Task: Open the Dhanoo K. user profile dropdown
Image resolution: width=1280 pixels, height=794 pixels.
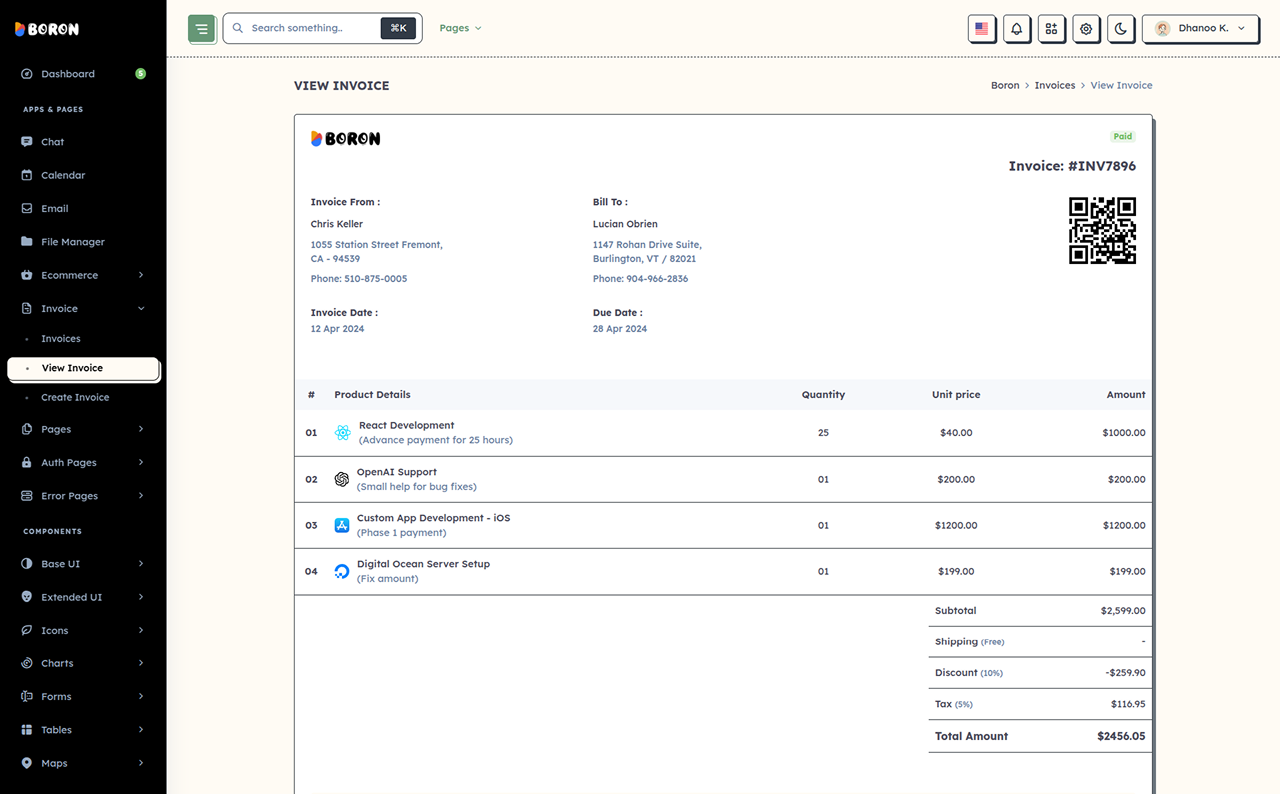Action: [x=1200, y=29]
